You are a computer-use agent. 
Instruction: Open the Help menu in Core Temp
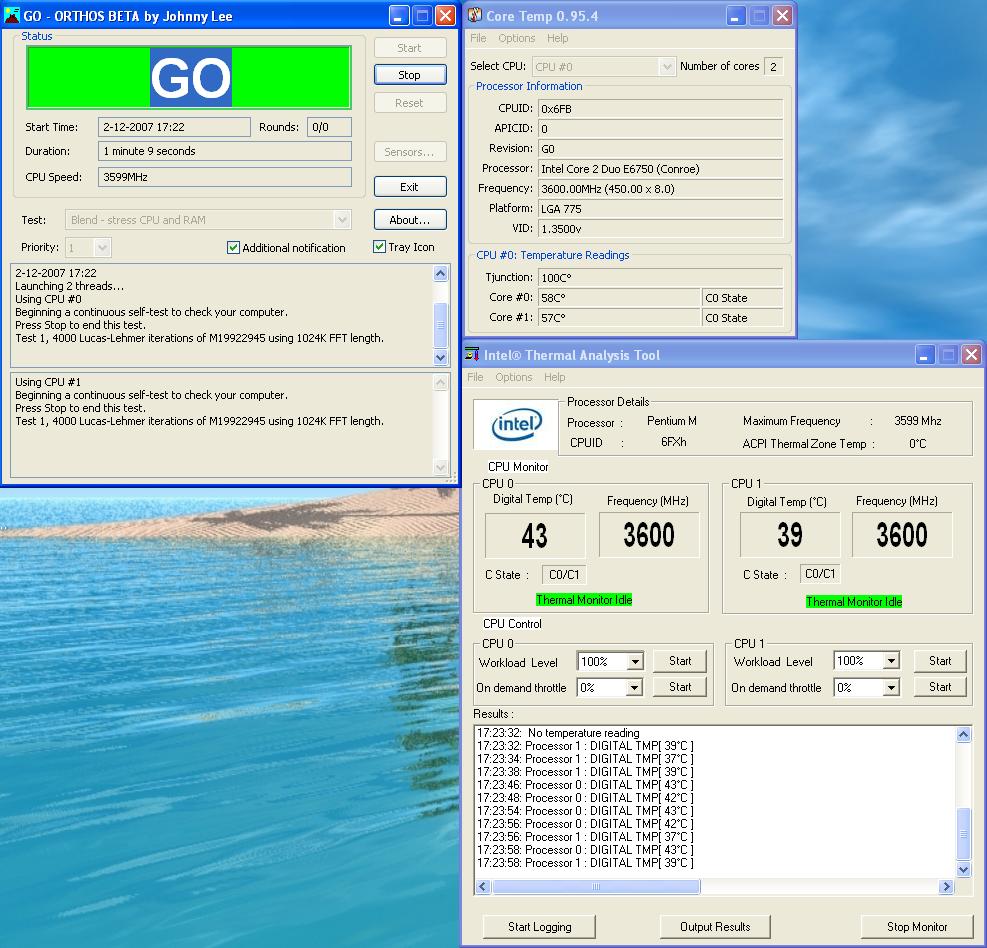[x=558, y=38]
